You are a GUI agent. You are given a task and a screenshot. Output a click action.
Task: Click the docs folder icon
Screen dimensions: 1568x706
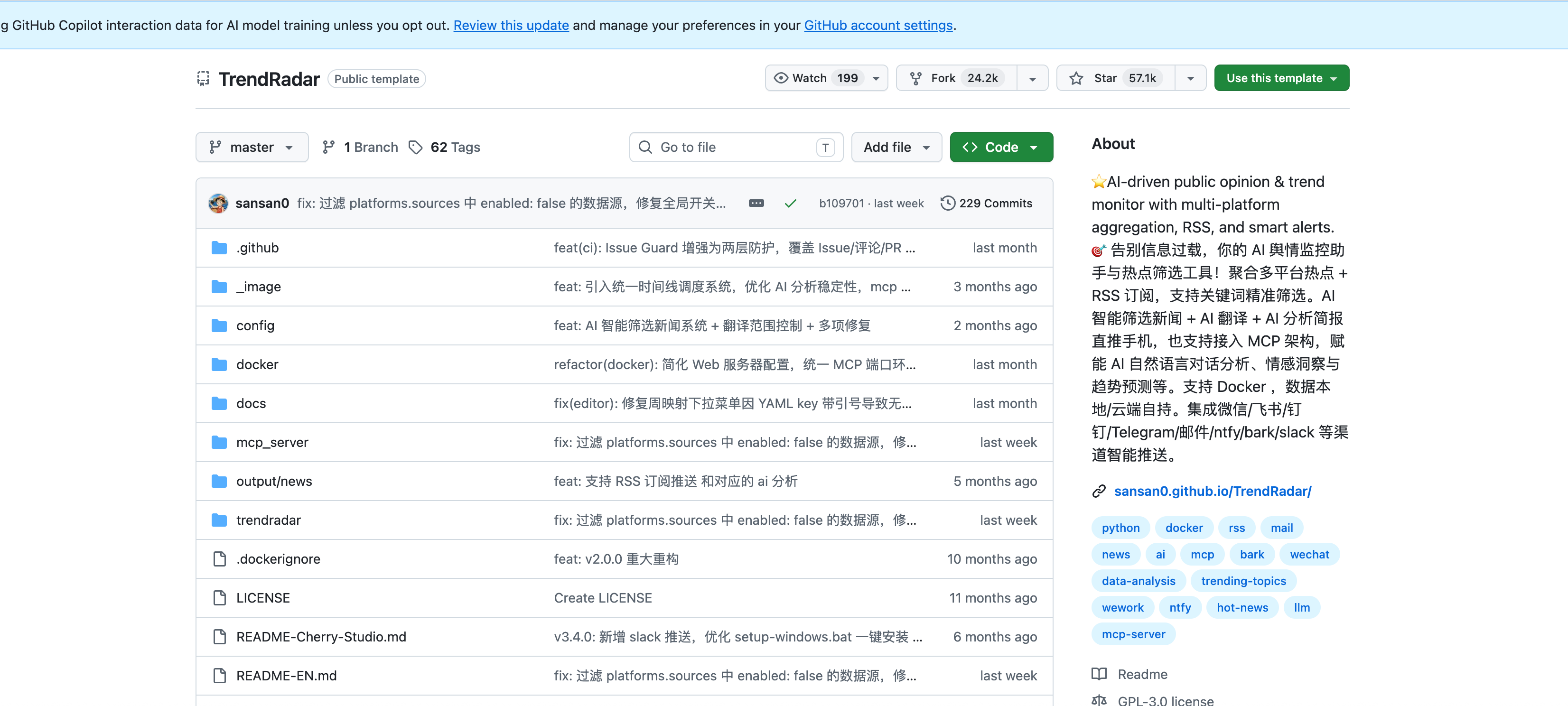point(219,403)
